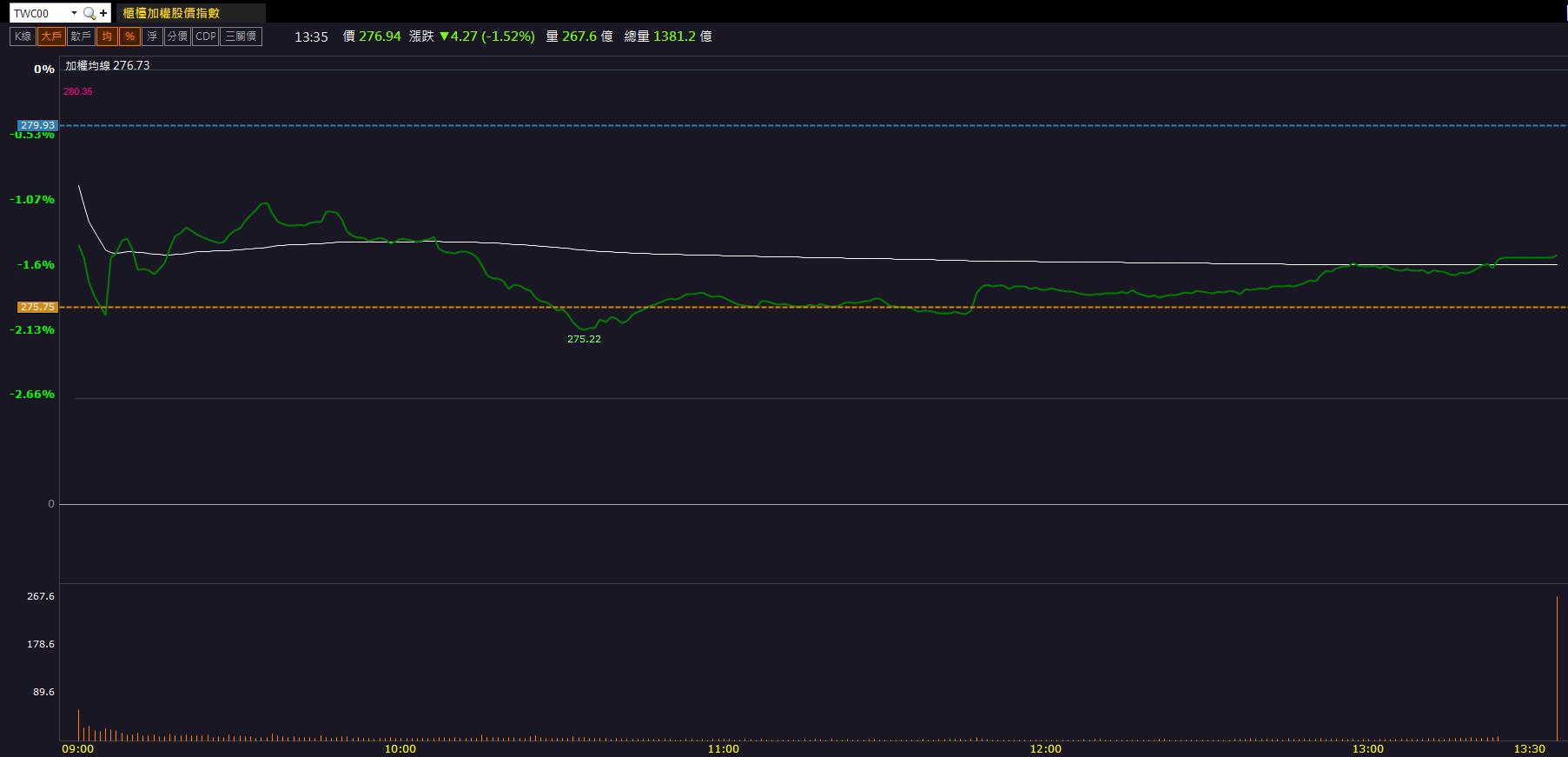The height and width of the screenshot is (757, 1568).
Task: Focus the TWC00 symbol input field
Action: (39, 13)
